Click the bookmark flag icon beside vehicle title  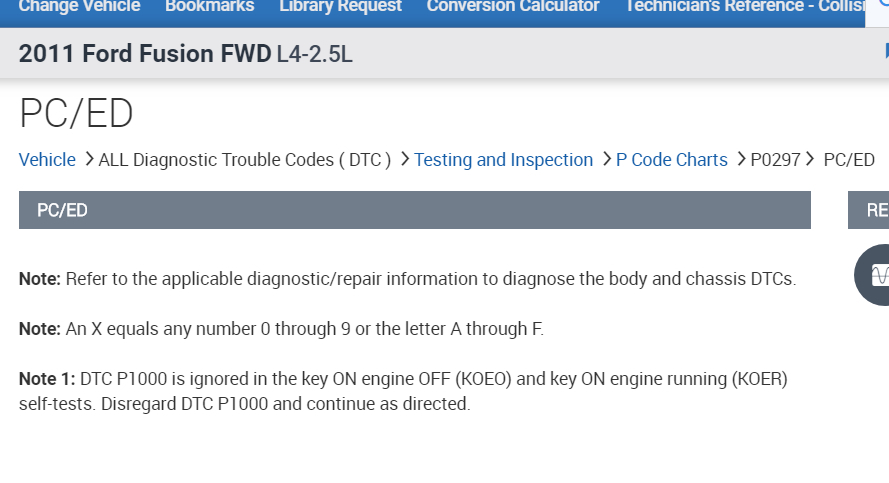(884, 52)
